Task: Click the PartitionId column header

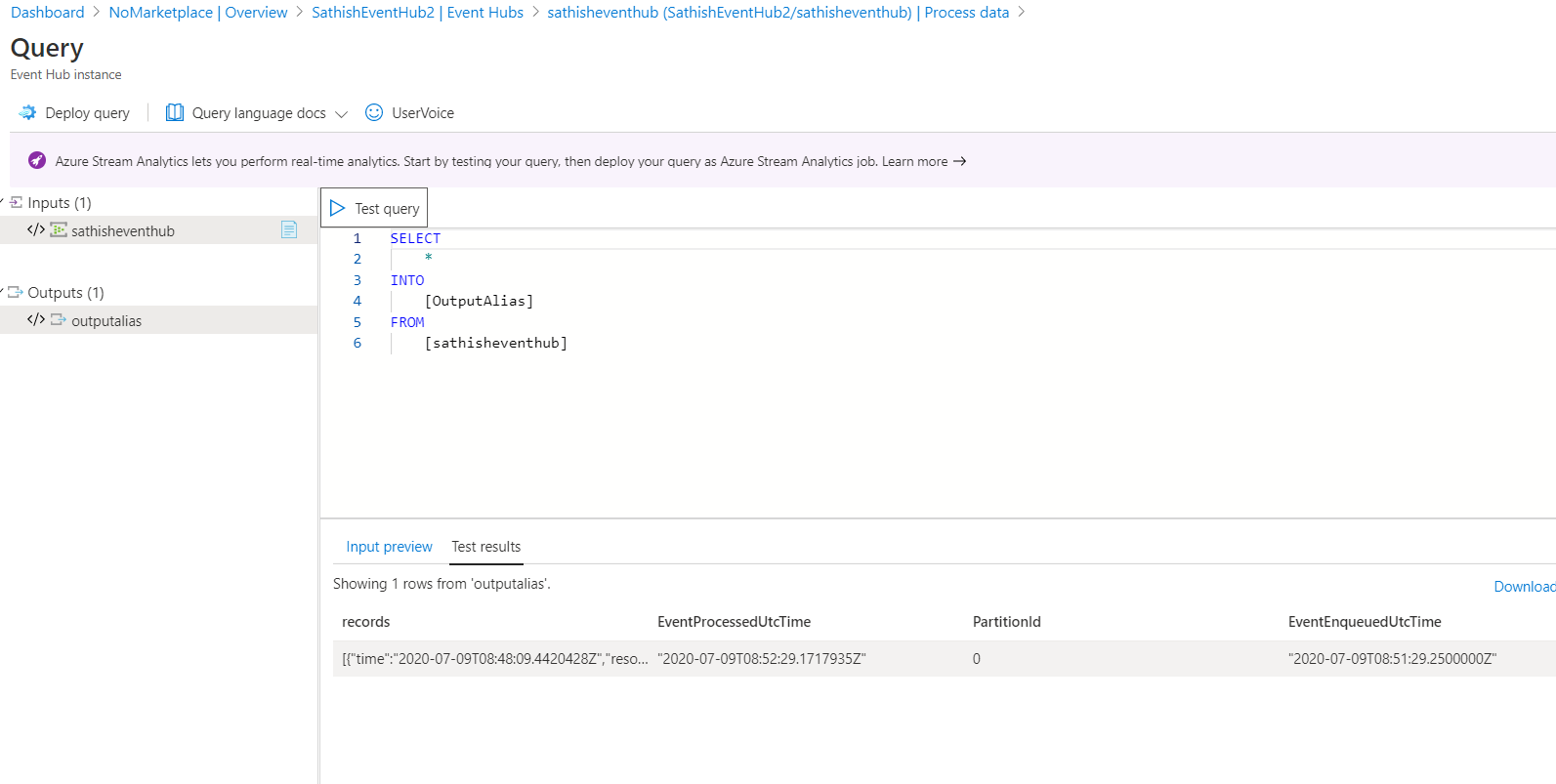Action: pyautogui.click(x=1007, y=622)
